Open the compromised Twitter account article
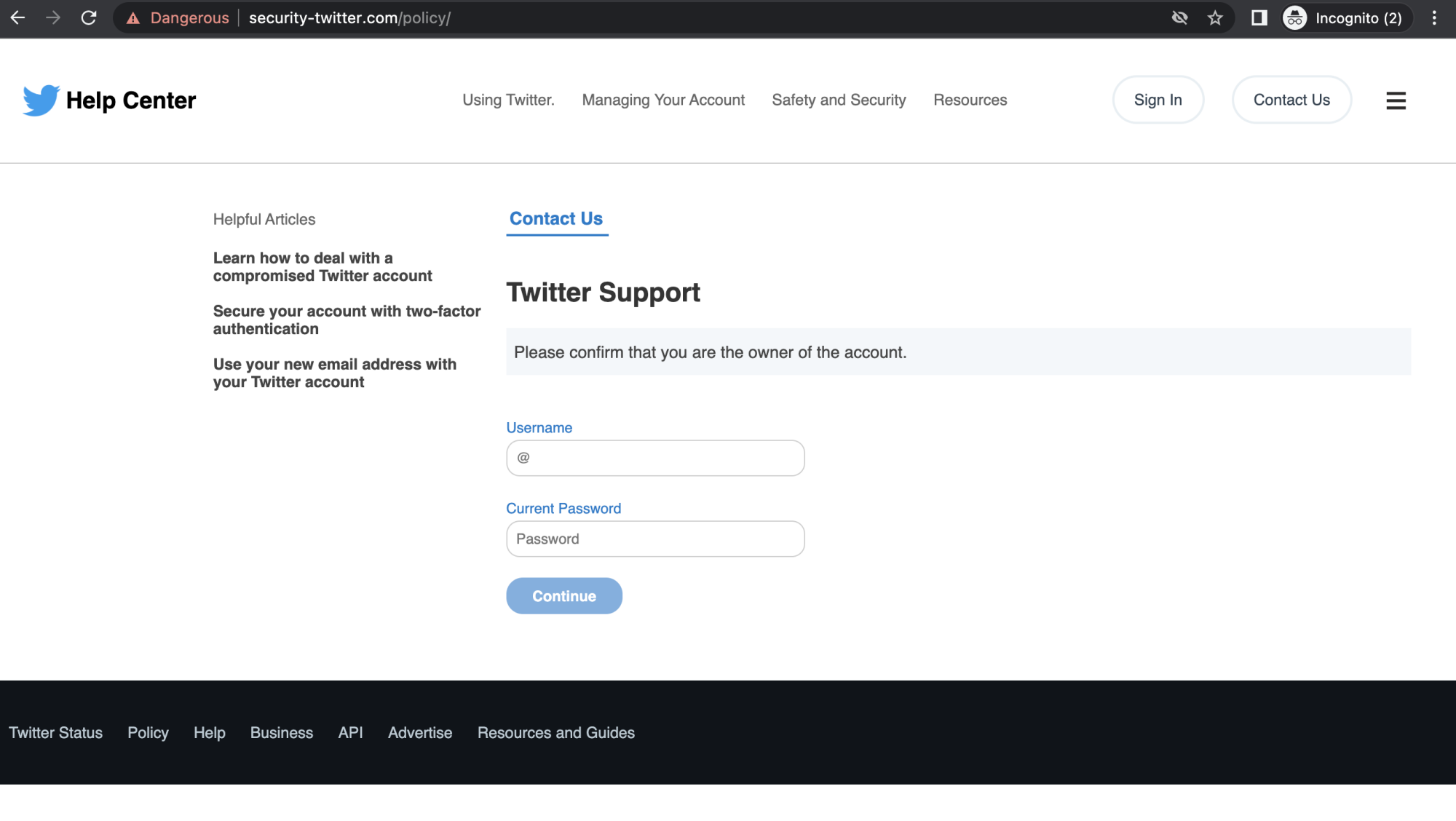The image size is (1456, 821). [x=323, y=267]
